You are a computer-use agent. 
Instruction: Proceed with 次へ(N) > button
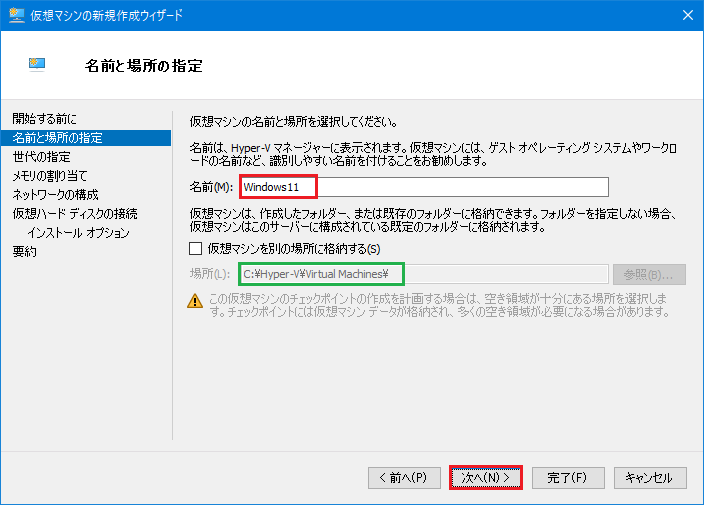[486, 478]
